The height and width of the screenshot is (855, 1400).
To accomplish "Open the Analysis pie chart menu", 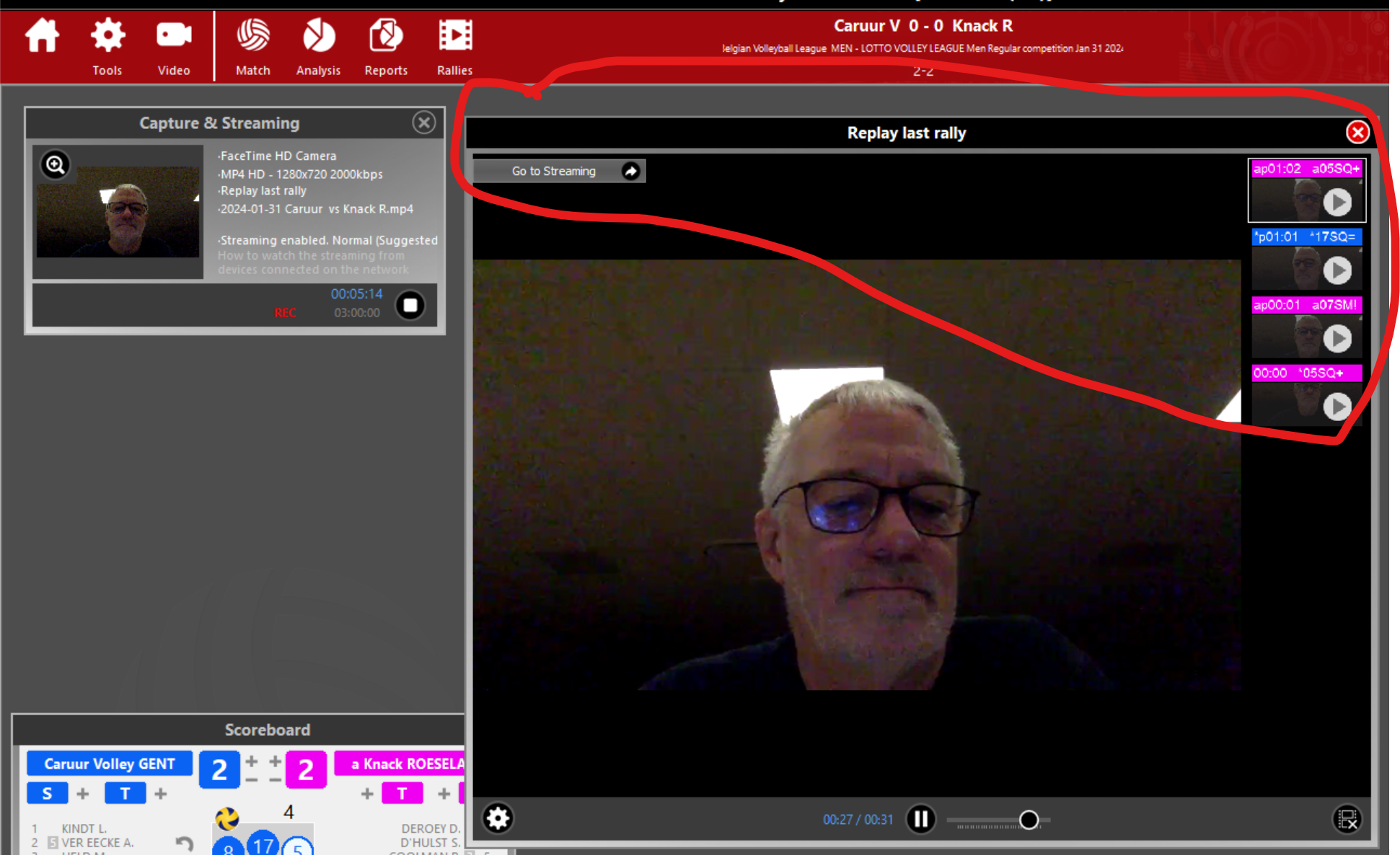I will pos(318,47).
